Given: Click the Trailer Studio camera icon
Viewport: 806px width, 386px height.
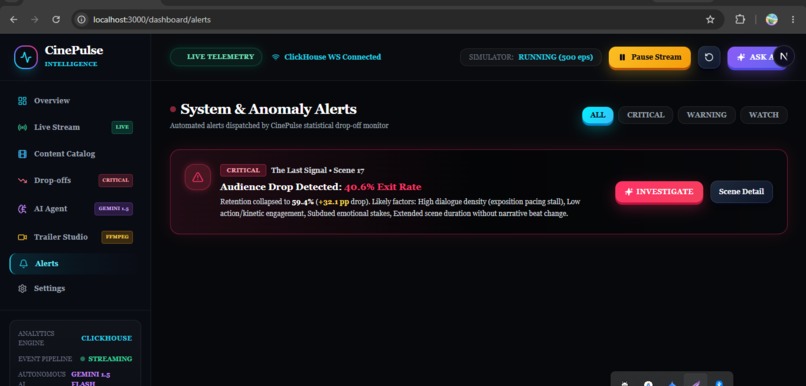Looking at the screenshot, I should [x=22, y=237].
